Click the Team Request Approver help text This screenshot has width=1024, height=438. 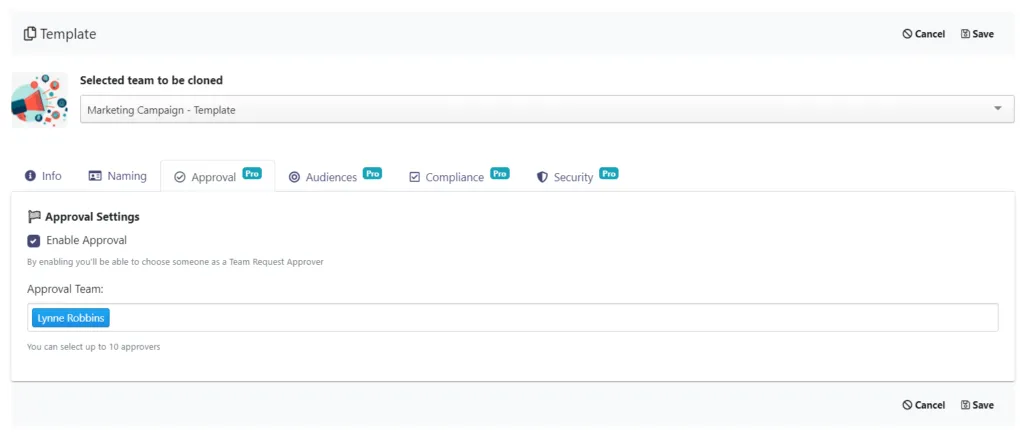pyautogui.click(x=175, y=262)
